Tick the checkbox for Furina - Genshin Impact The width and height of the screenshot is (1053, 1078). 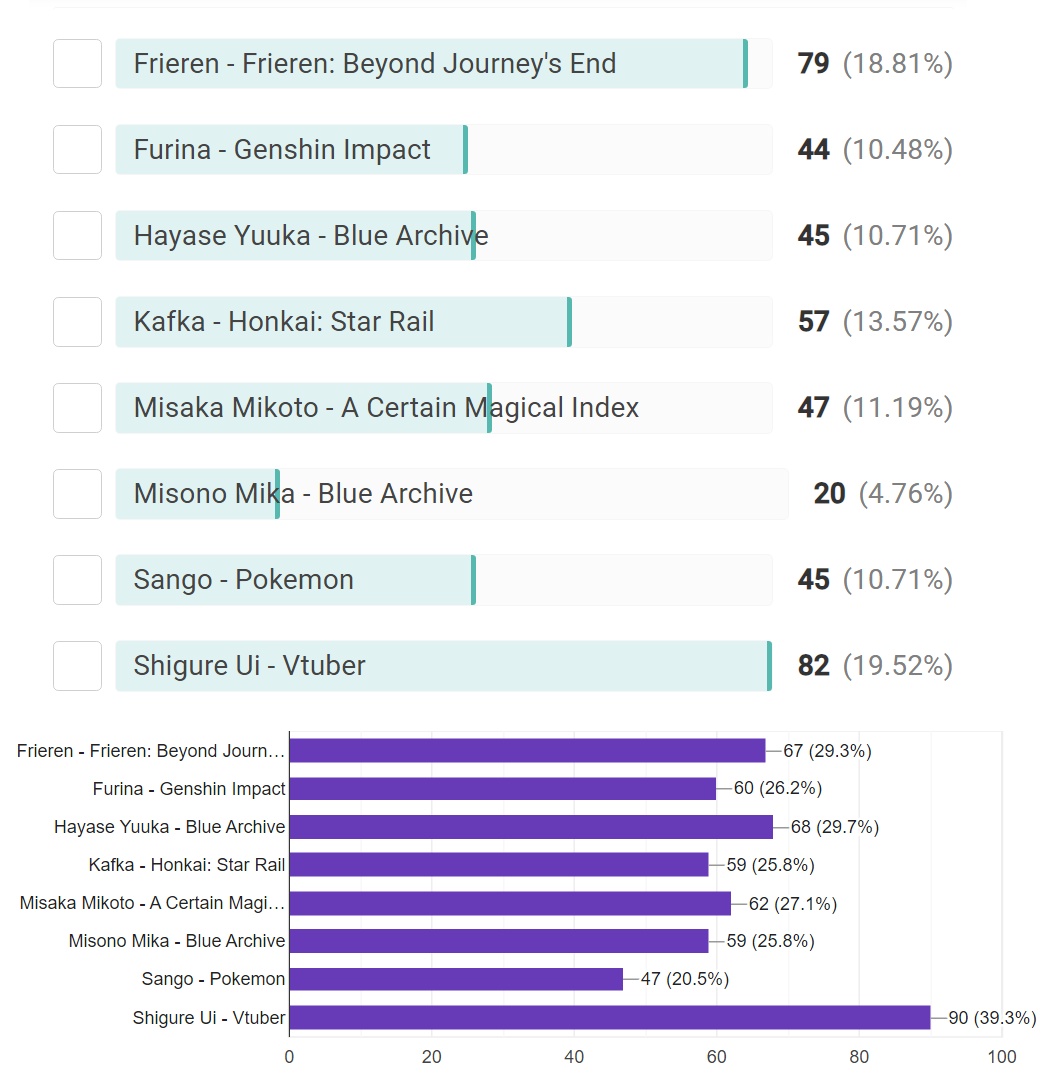(77, 150)
